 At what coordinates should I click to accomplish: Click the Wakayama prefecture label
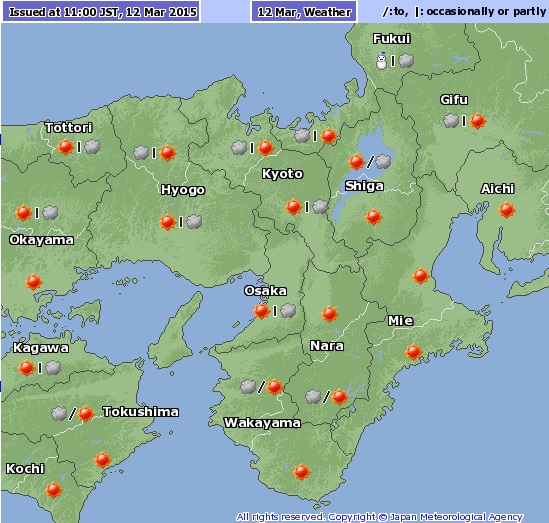262,423
